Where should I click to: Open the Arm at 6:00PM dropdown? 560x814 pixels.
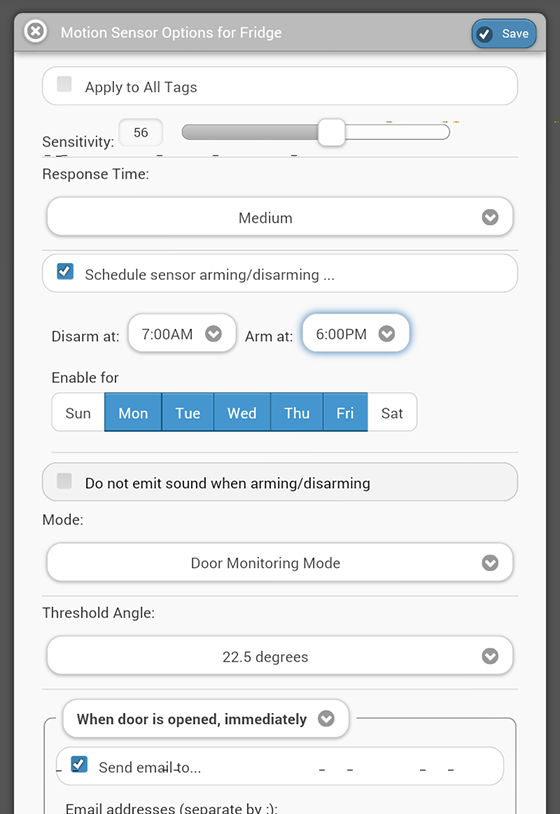point(356,333)
